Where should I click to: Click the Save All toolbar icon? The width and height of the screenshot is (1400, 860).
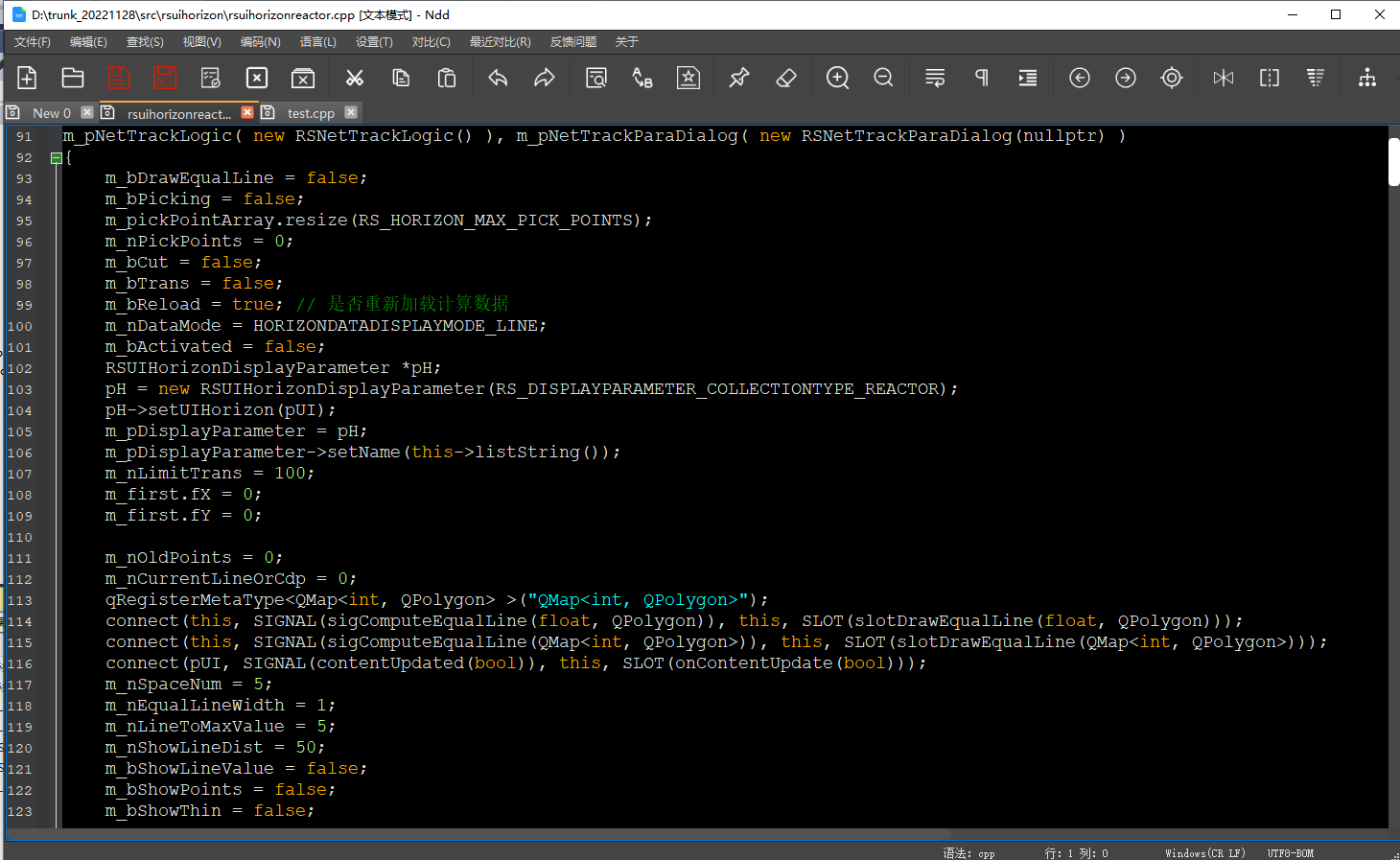165,78
